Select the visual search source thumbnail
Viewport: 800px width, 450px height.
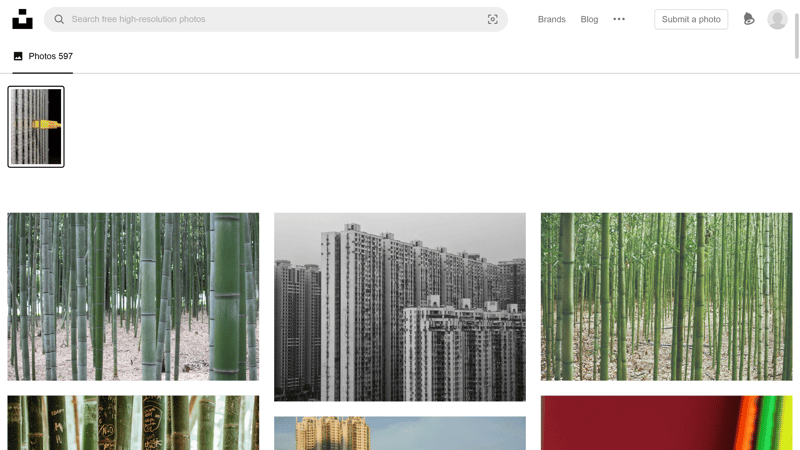coord(36,127)
